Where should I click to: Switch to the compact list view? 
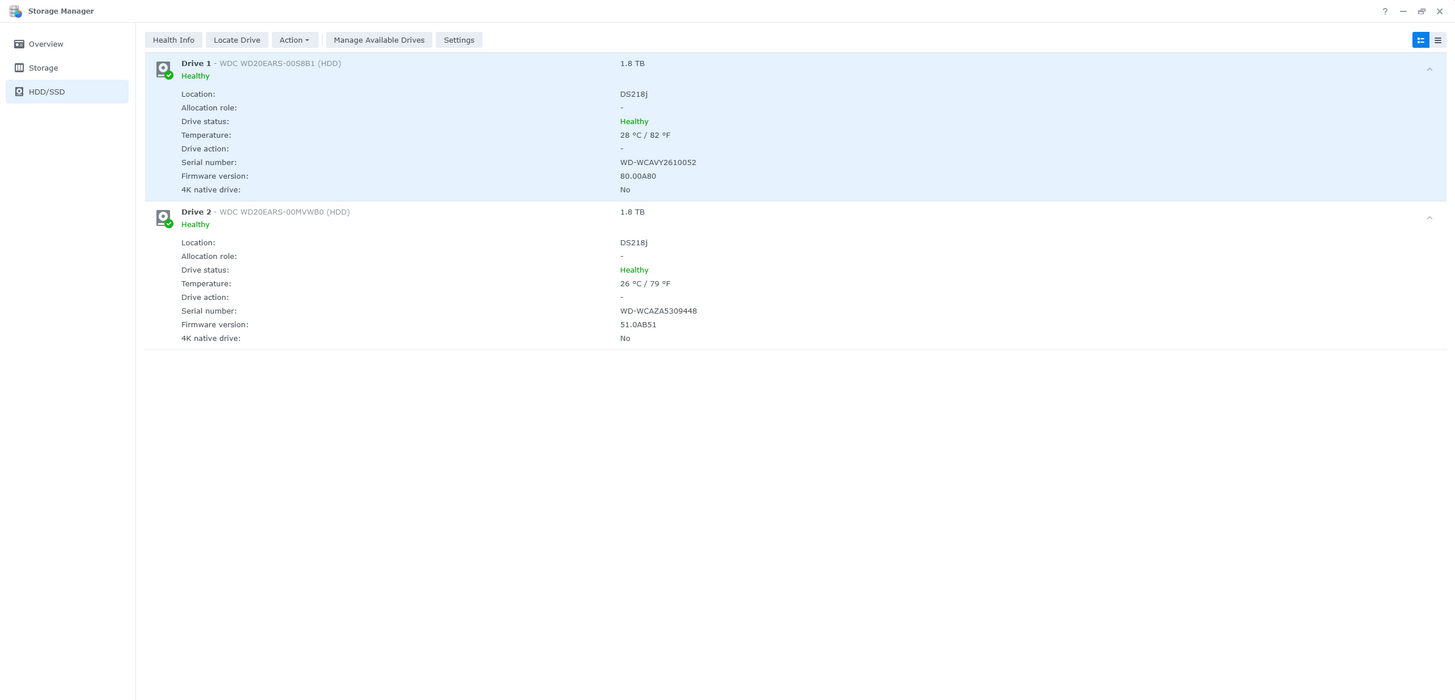click(1438, 40)
